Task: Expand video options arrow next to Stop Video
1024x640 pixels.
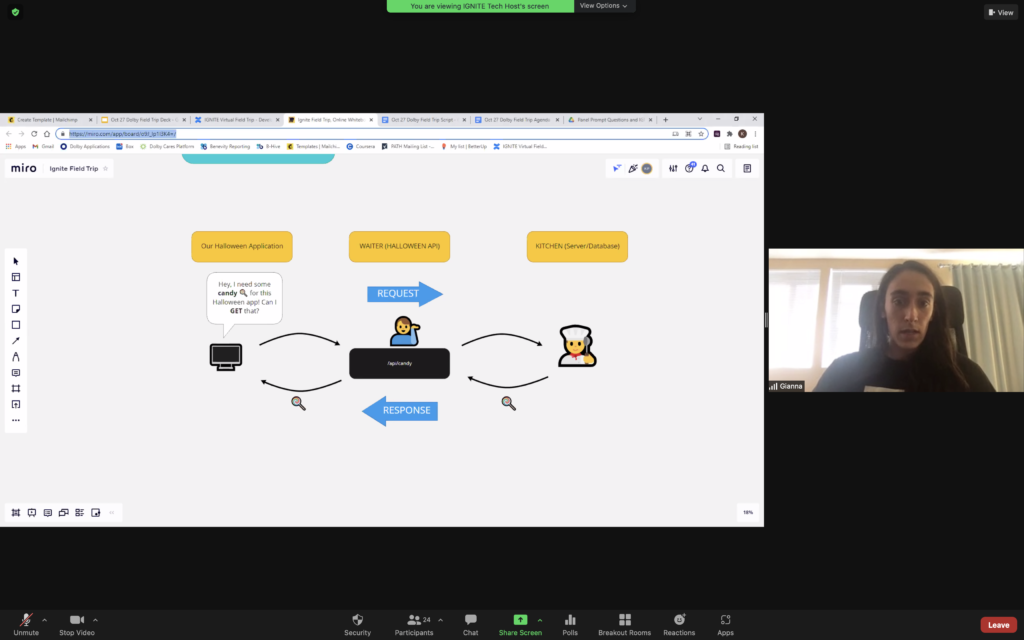Action: coord(95,620)
